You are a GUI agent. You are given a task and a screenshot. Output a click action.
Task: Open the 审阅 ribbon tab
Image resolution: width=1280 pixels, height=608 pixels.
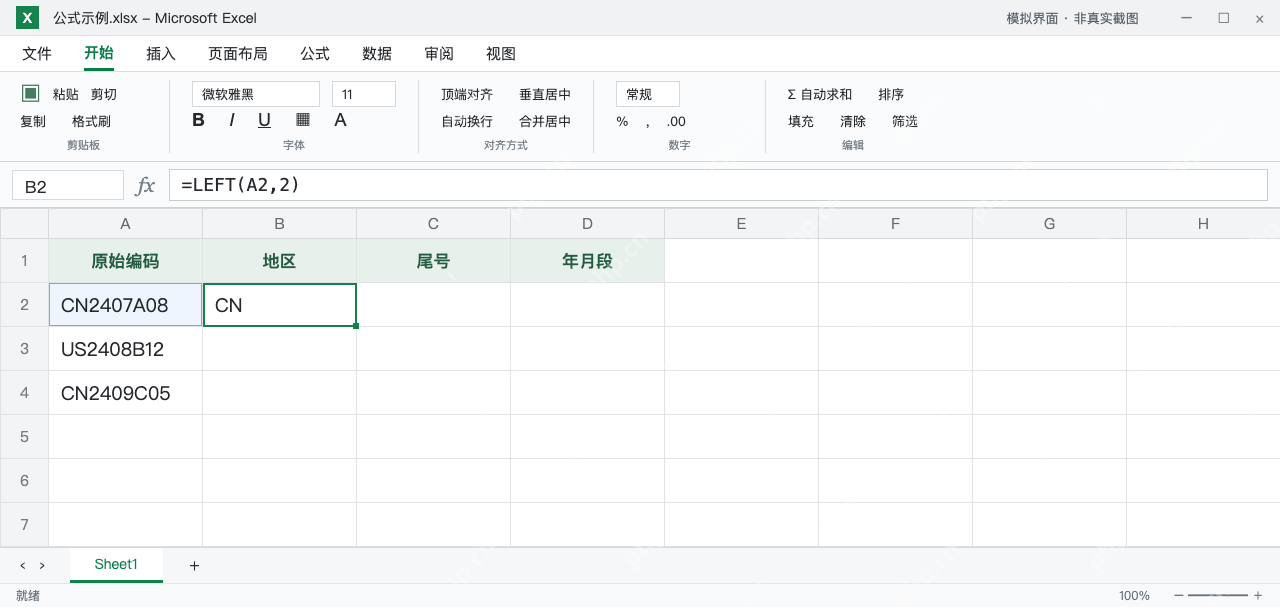pos(439,54)
